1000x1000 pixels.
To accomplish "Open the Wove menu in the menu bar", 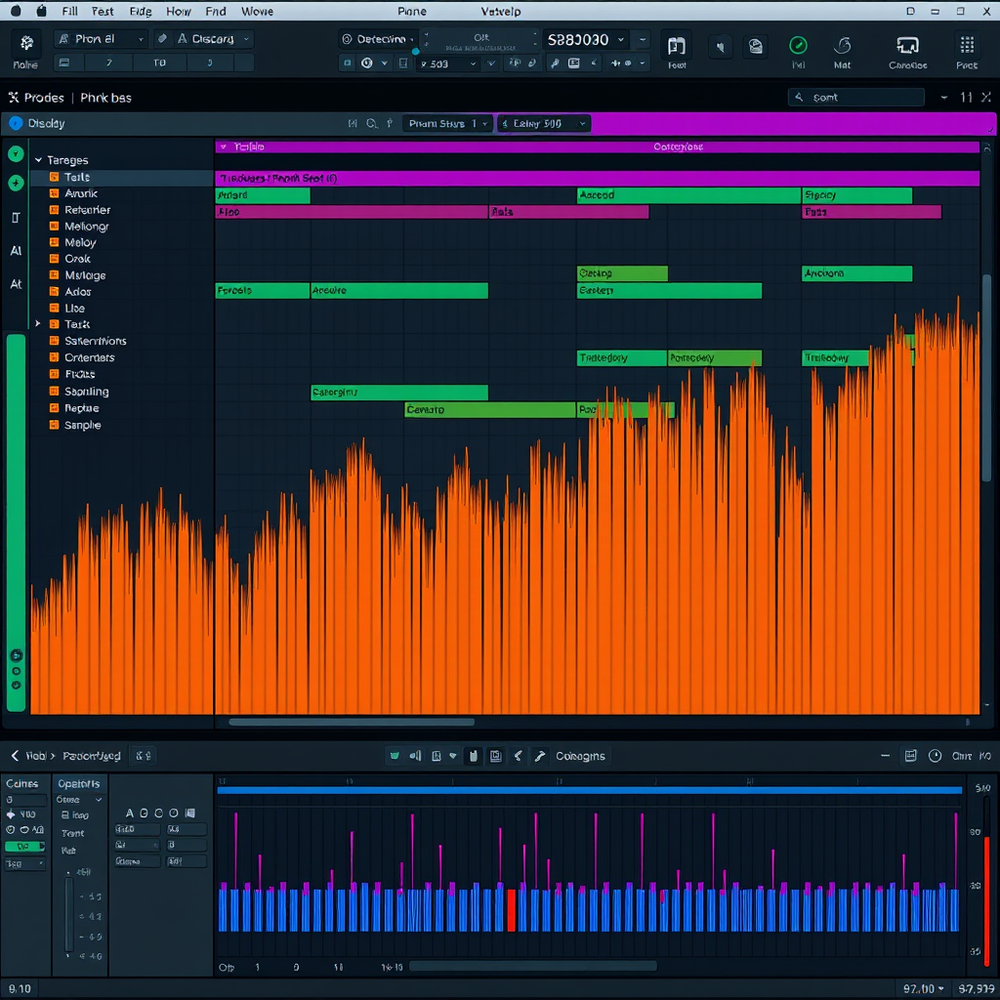I will point(257,11).
